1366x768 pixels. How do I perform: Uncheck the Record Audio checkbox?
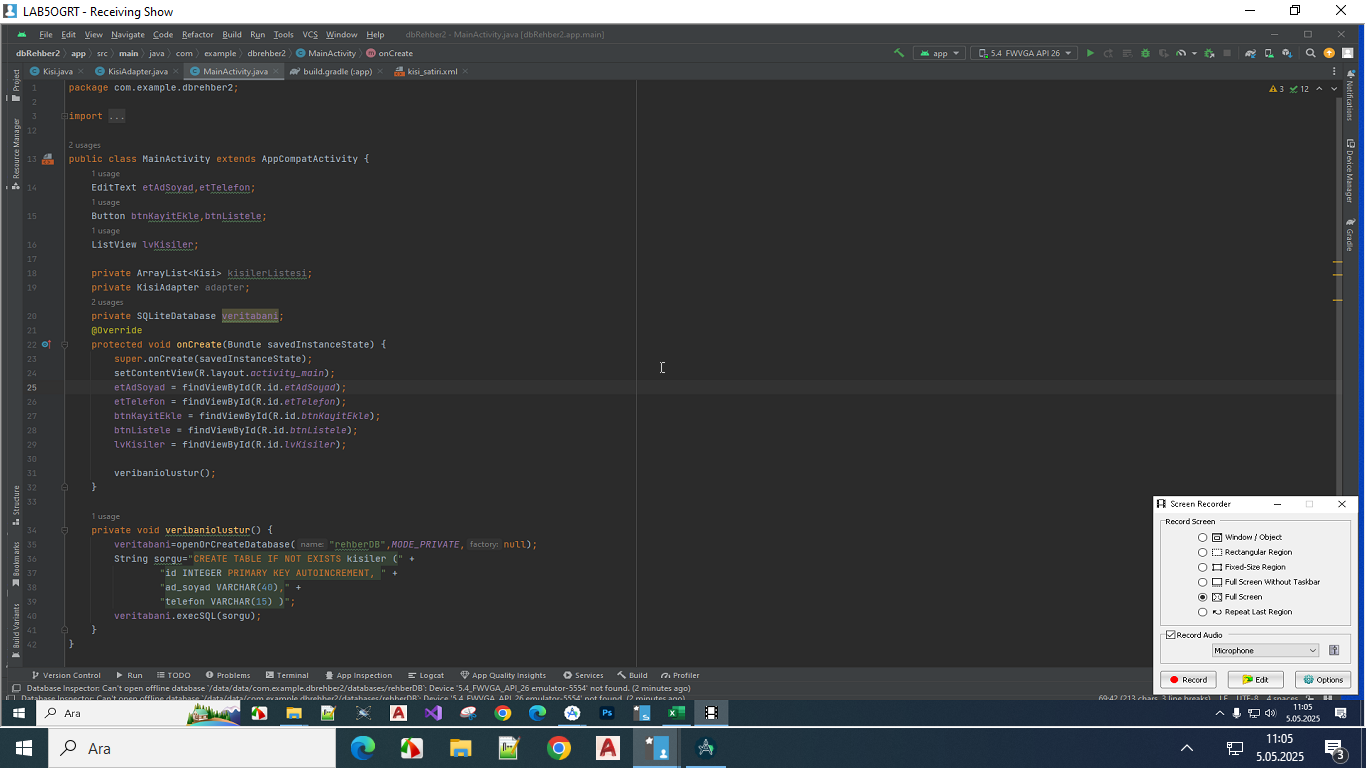1171,635
